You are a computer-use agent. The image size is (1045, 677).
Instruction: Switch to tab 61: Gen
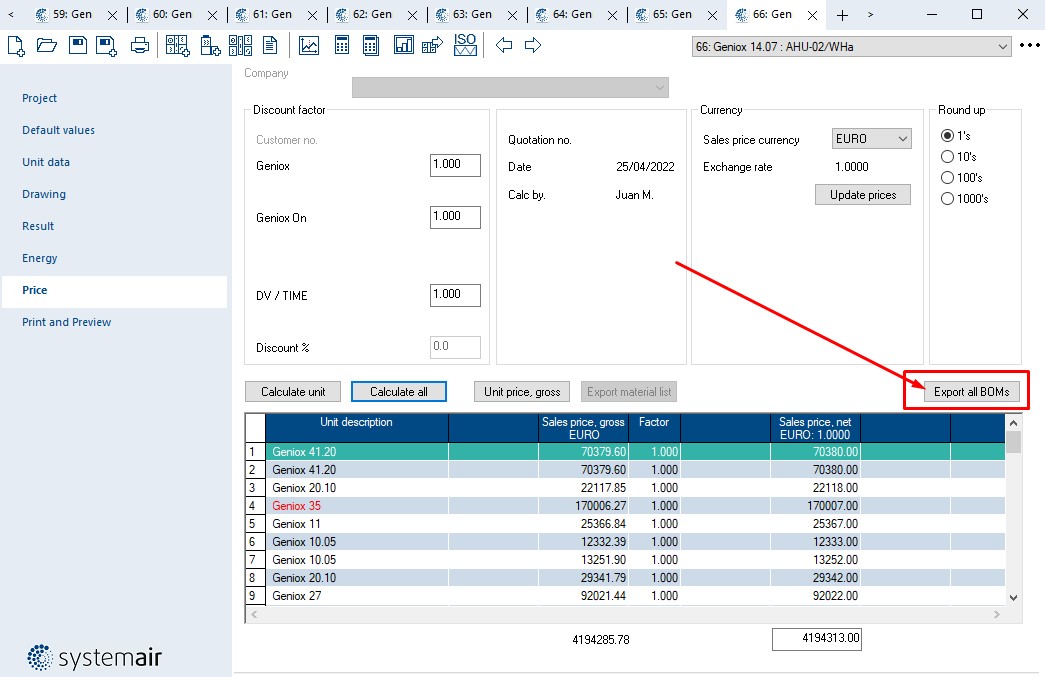tap(272, 15)
